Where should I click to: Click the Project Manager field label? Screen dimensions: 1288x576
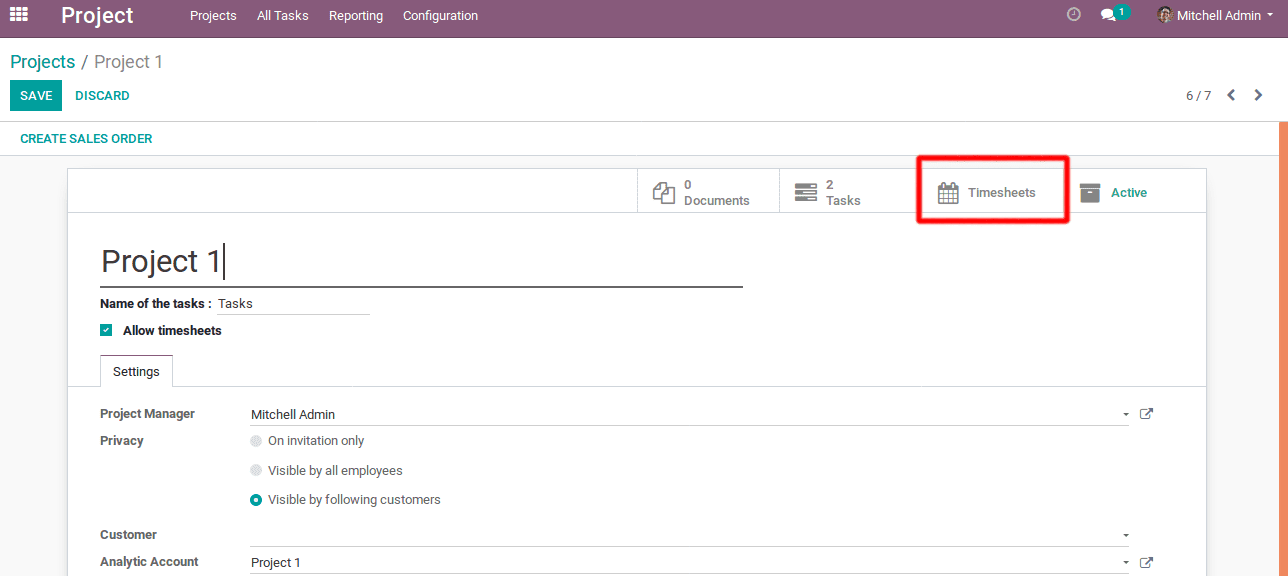[148, 414]
